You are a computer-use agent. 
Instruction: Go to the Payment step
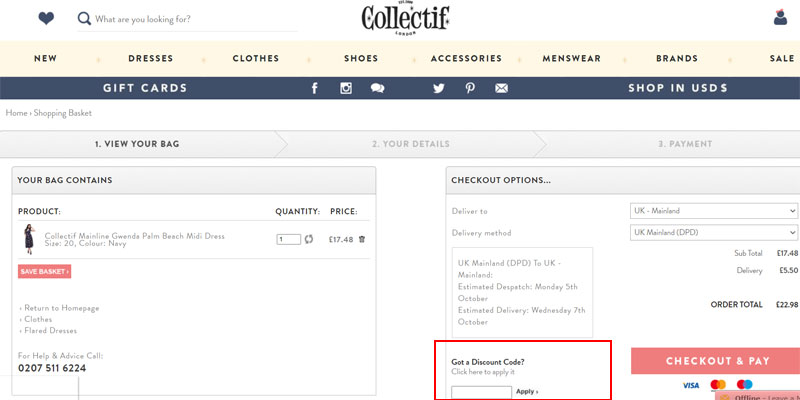pos(685,144)
